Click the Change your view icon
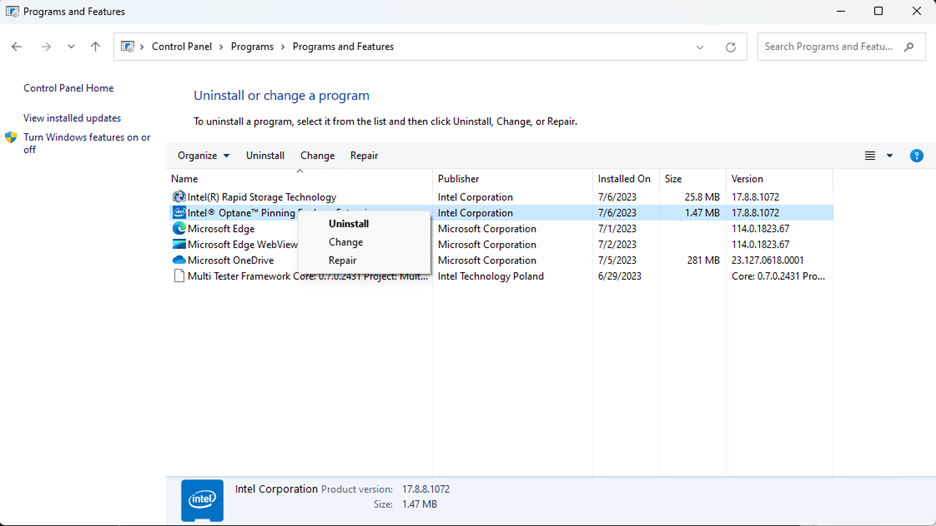This screenshot has height=526, width=936. [x=870, y=156]
